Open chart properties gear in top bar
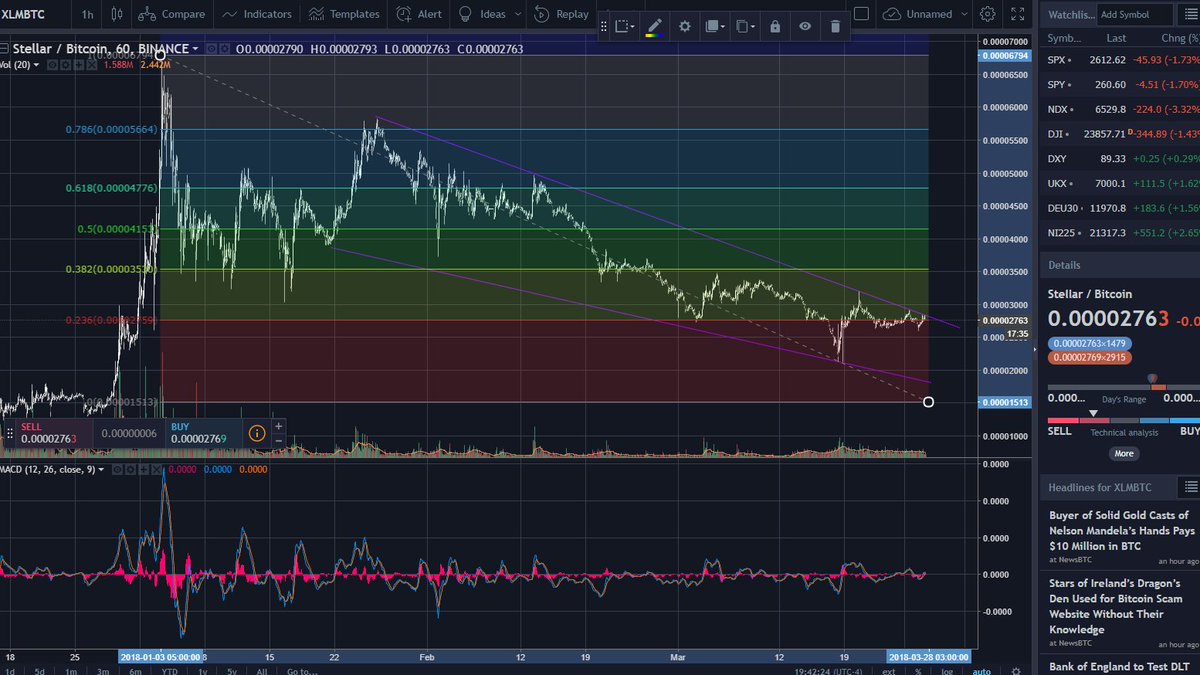The image size is (1200, 675). pos(988,14)
